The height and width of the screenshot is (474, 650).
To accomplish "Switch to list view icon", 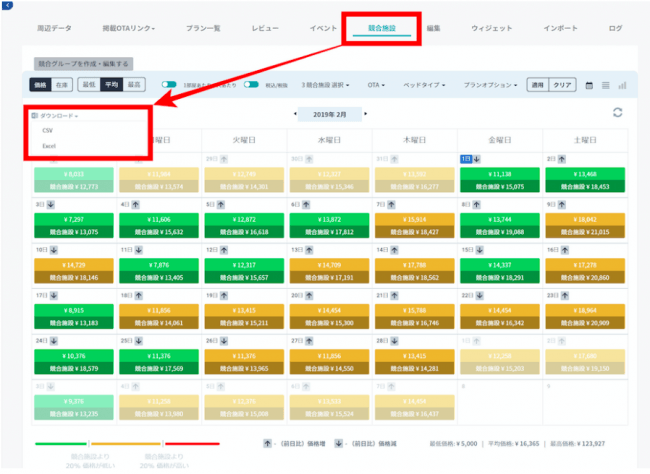I will [606, 85].
